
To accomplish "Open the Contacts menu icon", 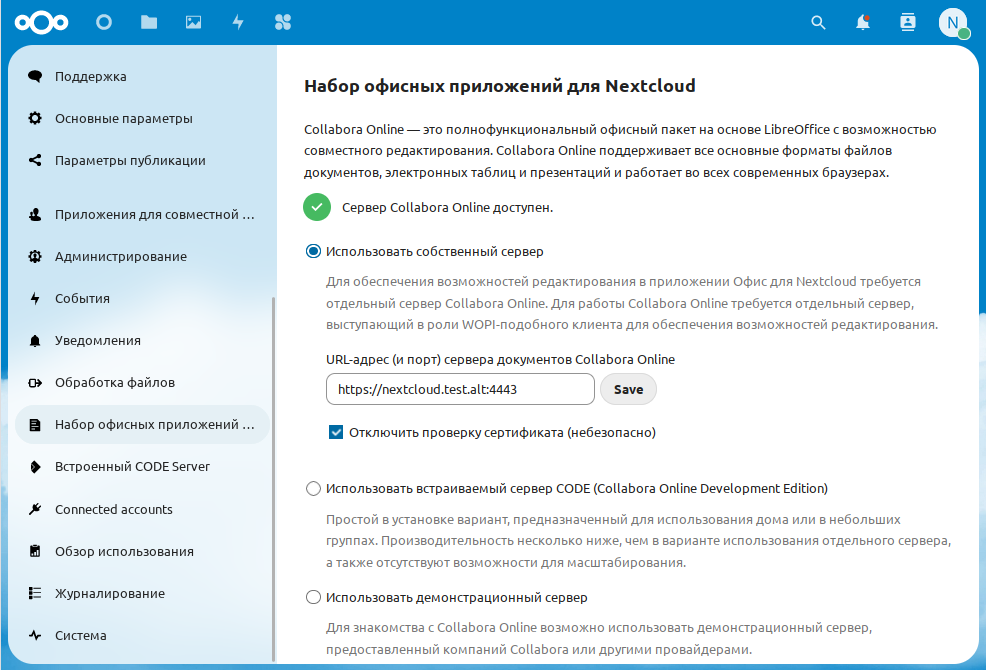I will tap(907, 23).
